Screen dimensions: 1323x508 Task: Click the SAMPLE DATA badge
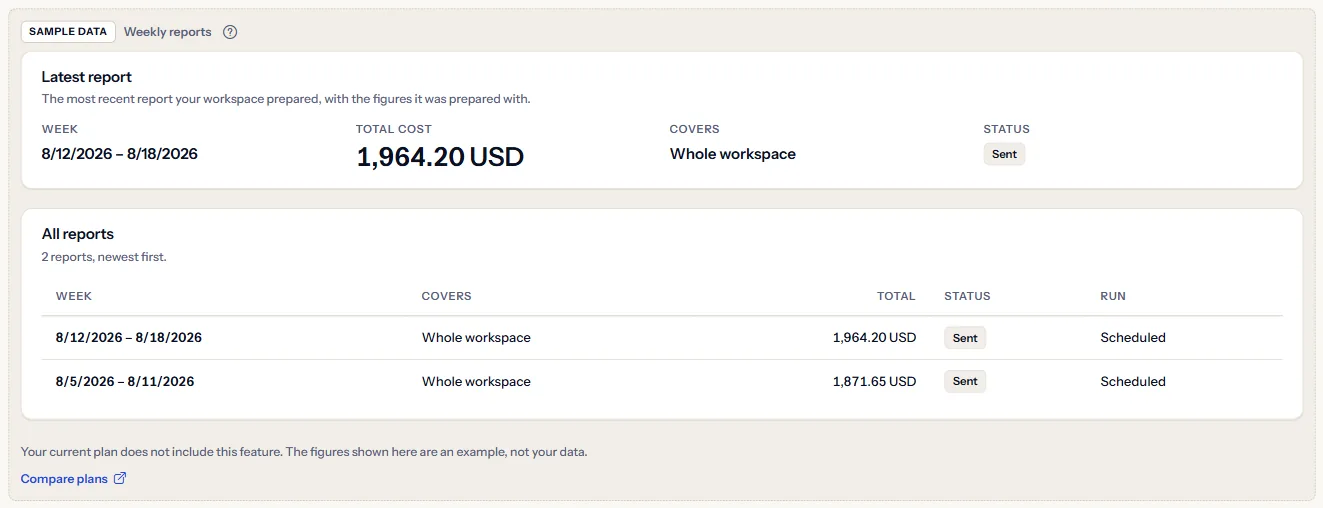pos(68,32)
